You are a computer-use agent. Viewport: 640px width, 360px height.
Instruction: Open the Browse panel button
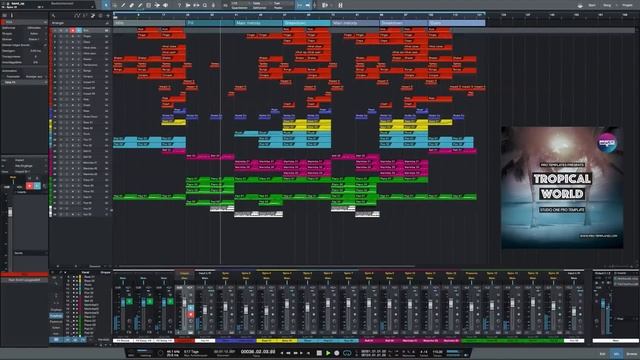631,353
